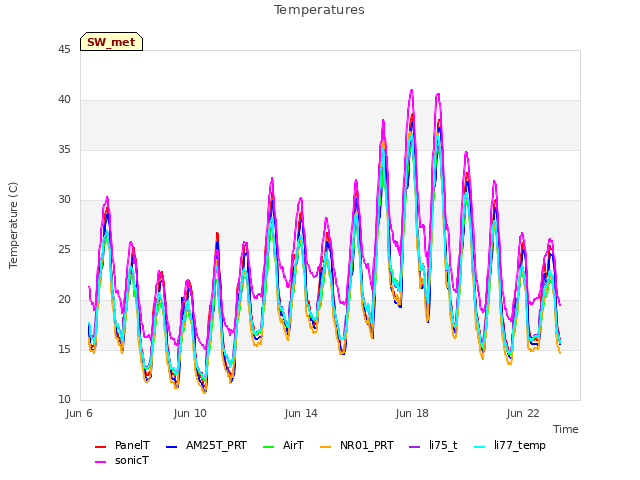Toggle the NR01_PRT legend entry

(x=357, y=445)
